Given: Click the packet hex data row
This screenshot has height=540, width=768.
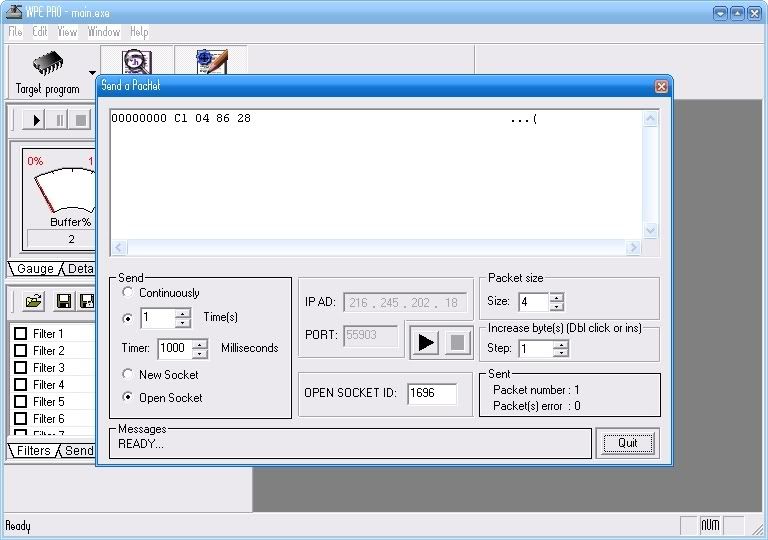Looking at the screenshot, I should (324, 119).
